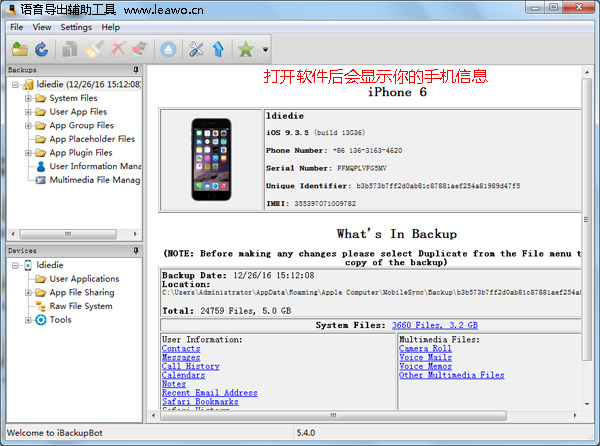Select User App Files tree item
600x446 pixels.
point(78,112)
